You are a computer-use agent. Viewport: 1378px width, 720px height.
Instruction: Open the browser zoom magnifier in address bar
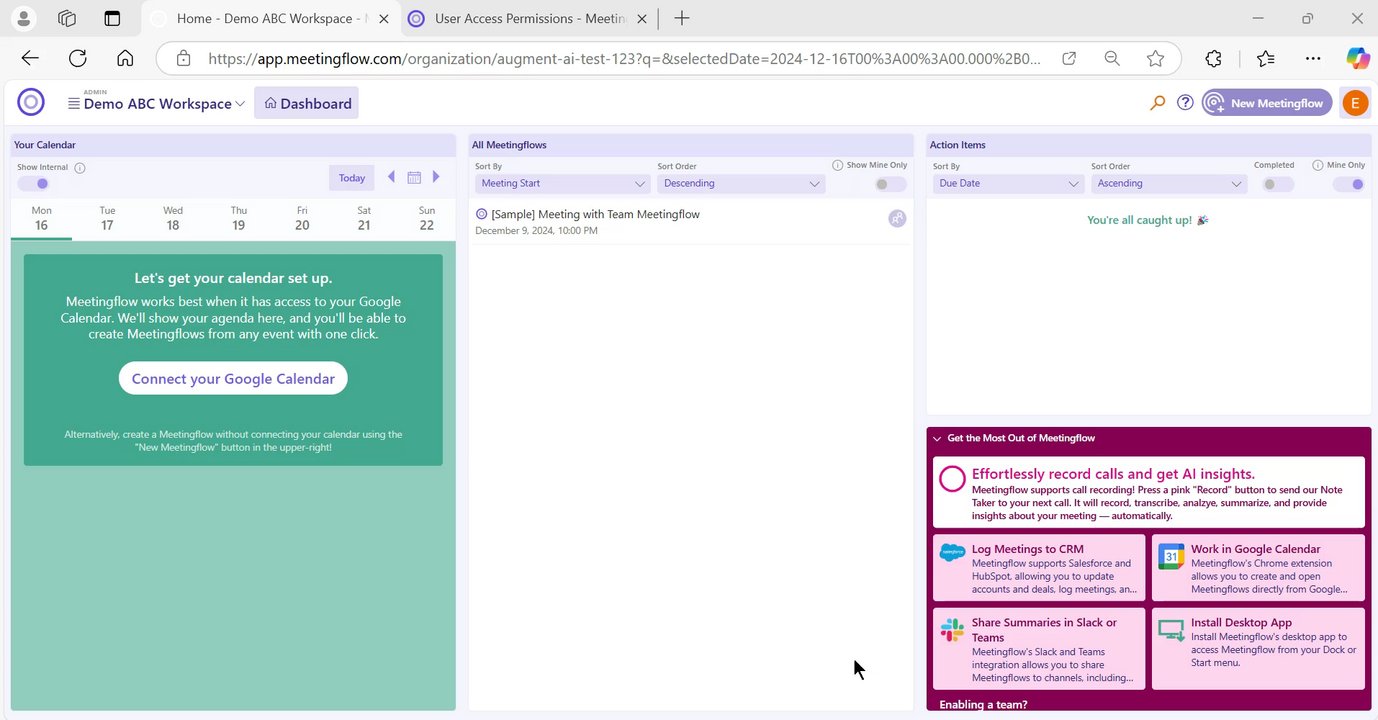(1112, 58)
